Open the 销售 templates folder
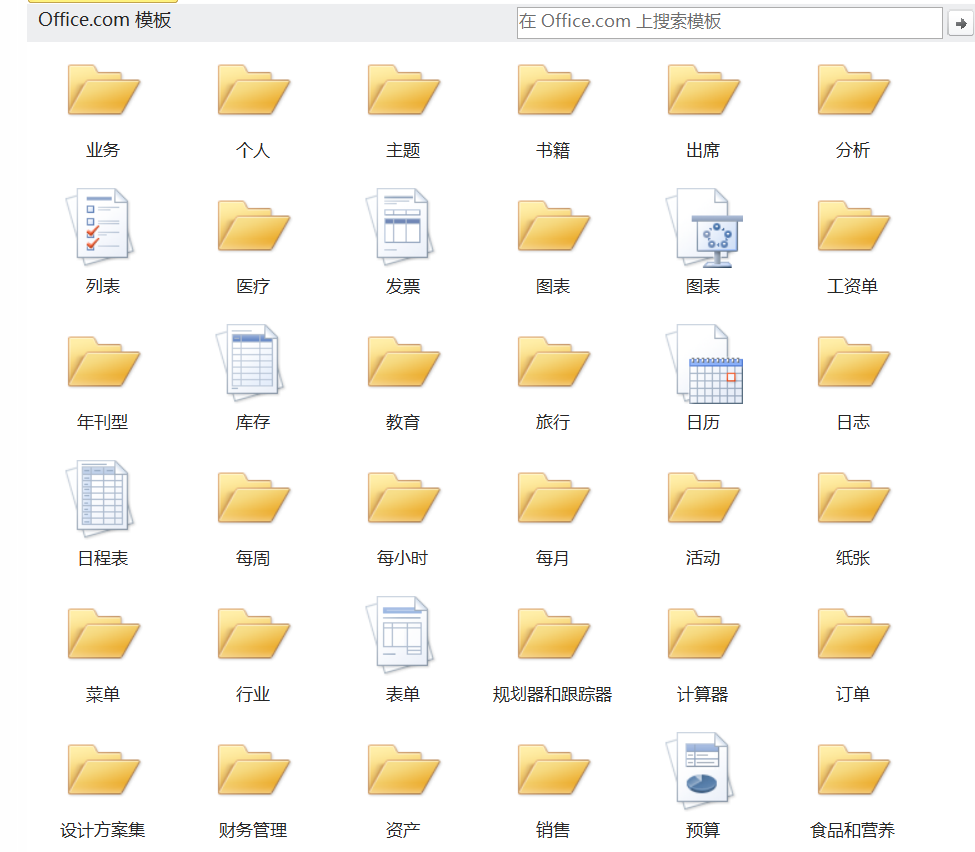The width and height of the screenshot is (975, 852). click(x=553, y=771)
